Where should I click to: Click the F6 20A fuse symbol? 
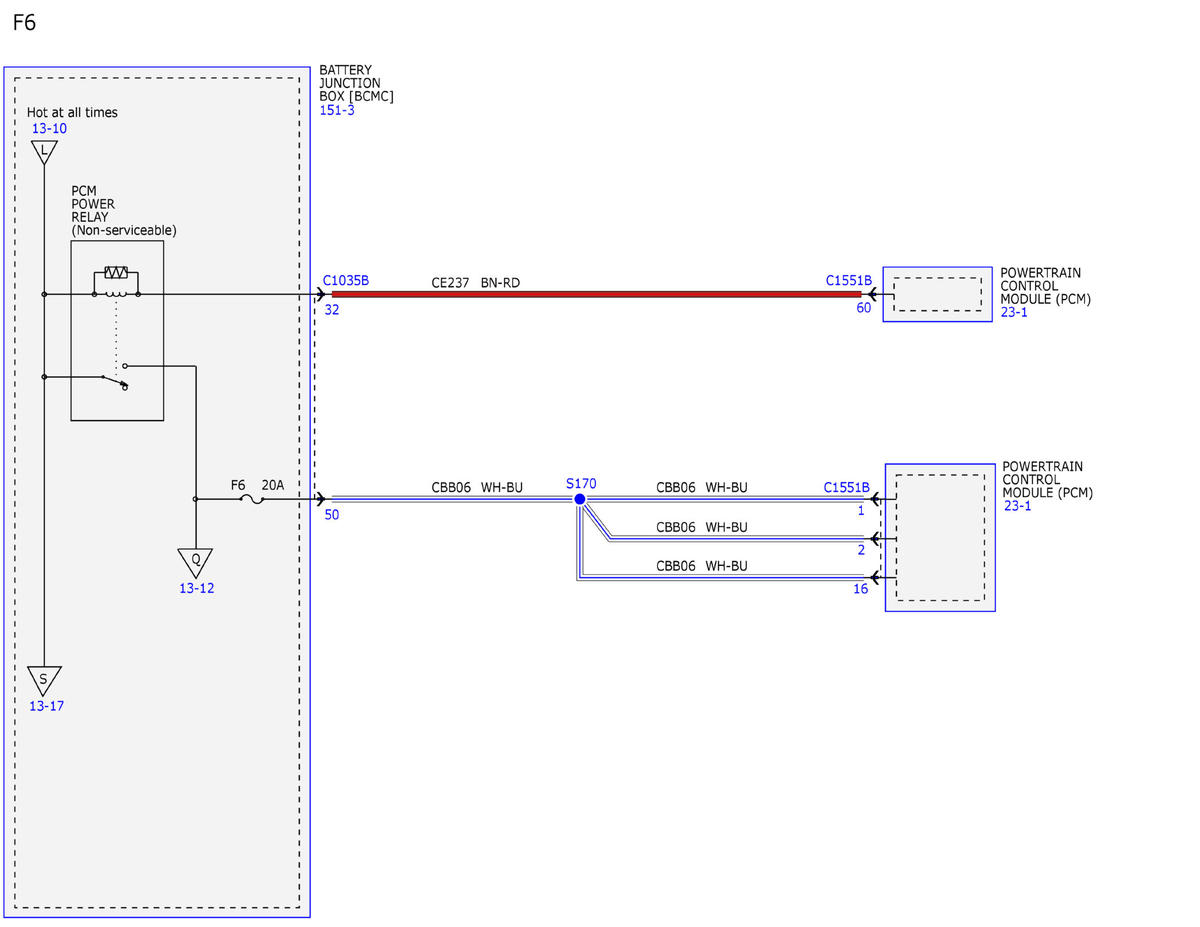(254, 498)
